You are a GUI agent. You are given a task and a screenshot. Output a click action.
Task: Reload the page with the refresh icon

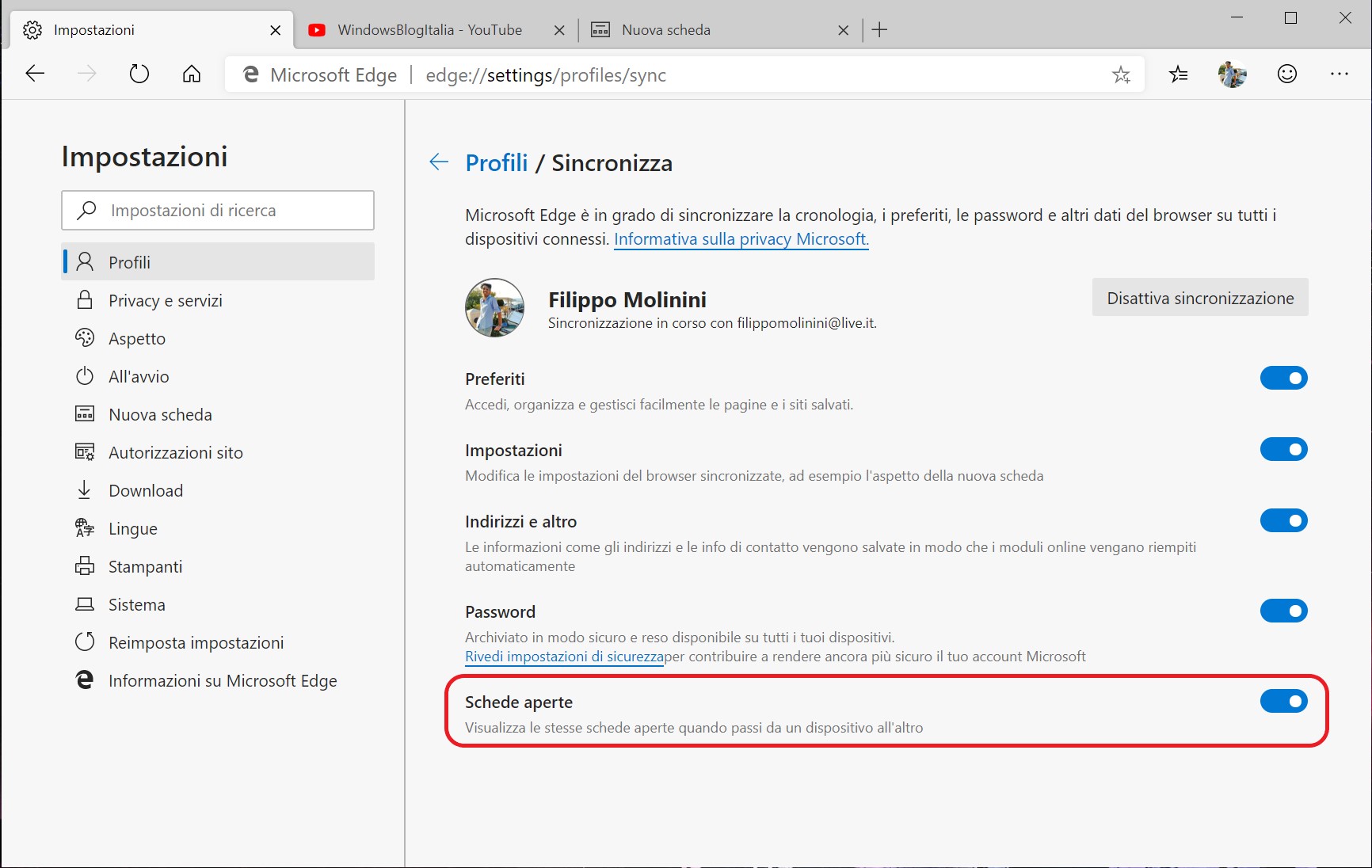139,74
